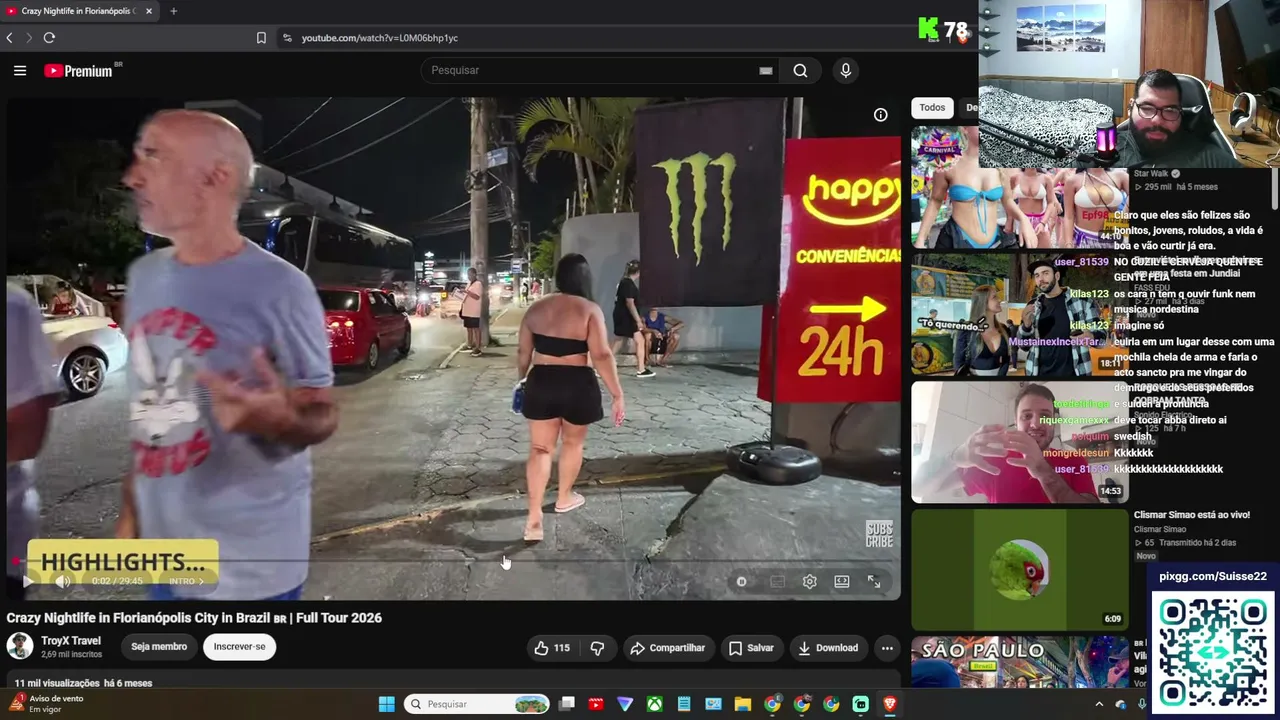Open a new browser tab with plus
The height and width of the screenshot is (720, 1280).
click(x=173, y=11)
